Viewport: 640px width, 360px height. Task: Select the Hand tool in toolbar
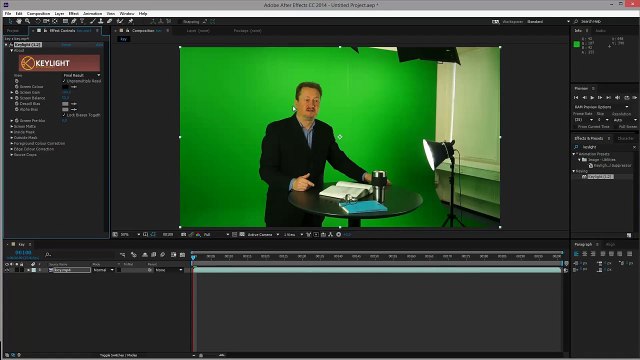[19, 21]
